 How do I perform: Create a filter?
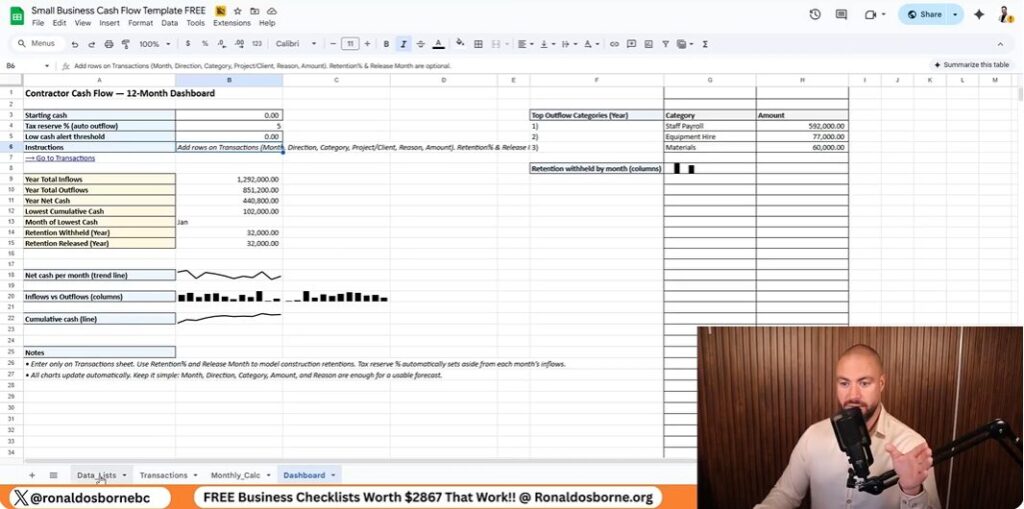click(665, 44)
